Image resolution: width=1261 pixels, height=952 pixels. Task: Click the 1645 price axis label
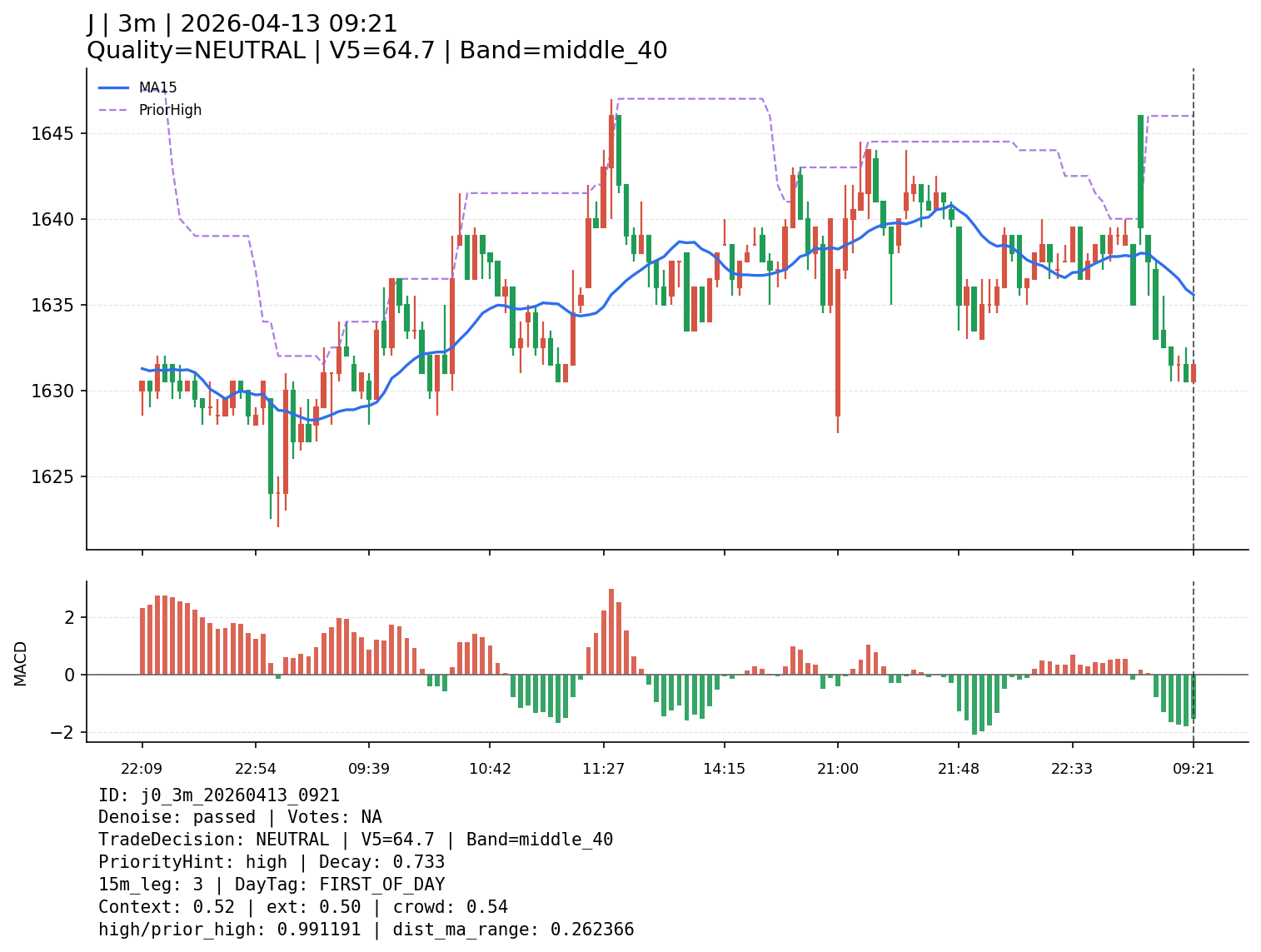pyautogui.click(x=53, y=134)
